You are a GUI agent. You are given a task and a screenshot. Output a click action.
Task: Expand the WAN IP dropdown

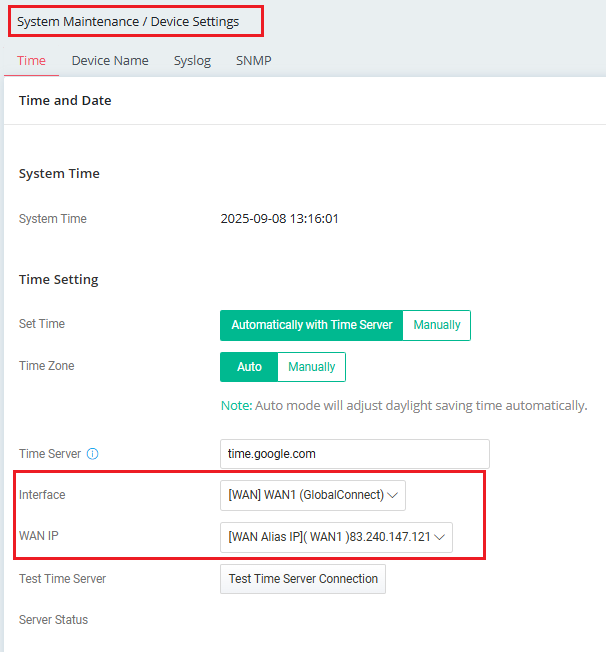pyautogui.click(x=336, y=537)
